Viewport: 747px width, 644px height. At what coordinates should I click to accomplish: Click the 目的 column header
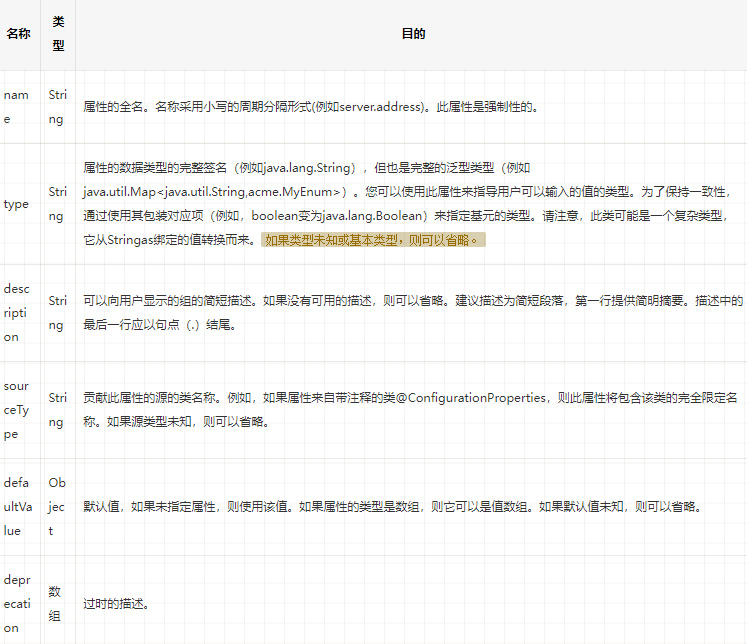[413, 34]
